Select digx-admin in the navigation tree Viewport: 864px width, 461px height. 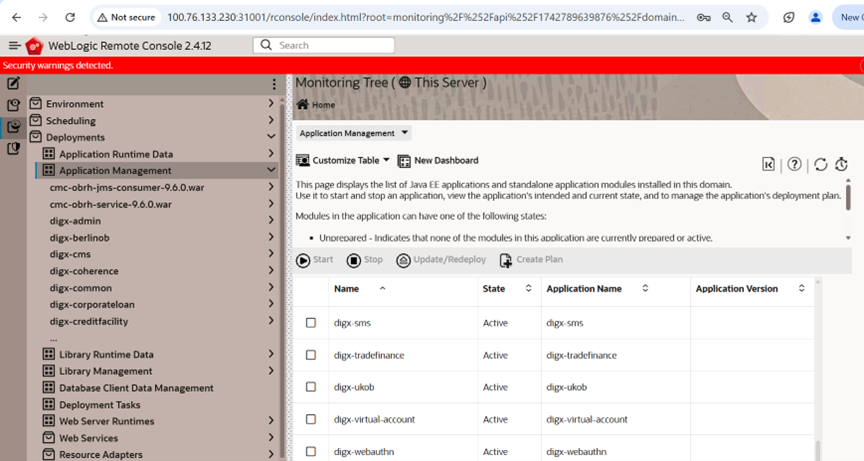(x=75, y=221)
